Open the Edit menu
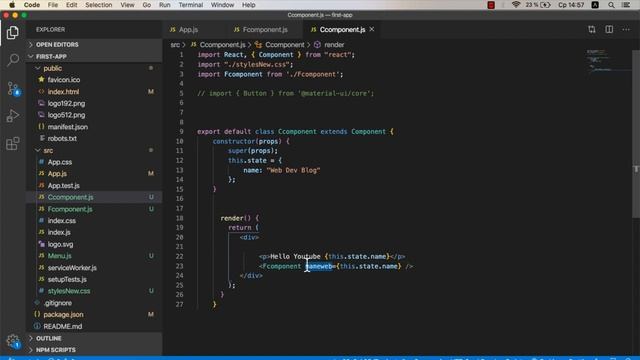The width and height of the screenshot is (640, 360). coord(71,5)
